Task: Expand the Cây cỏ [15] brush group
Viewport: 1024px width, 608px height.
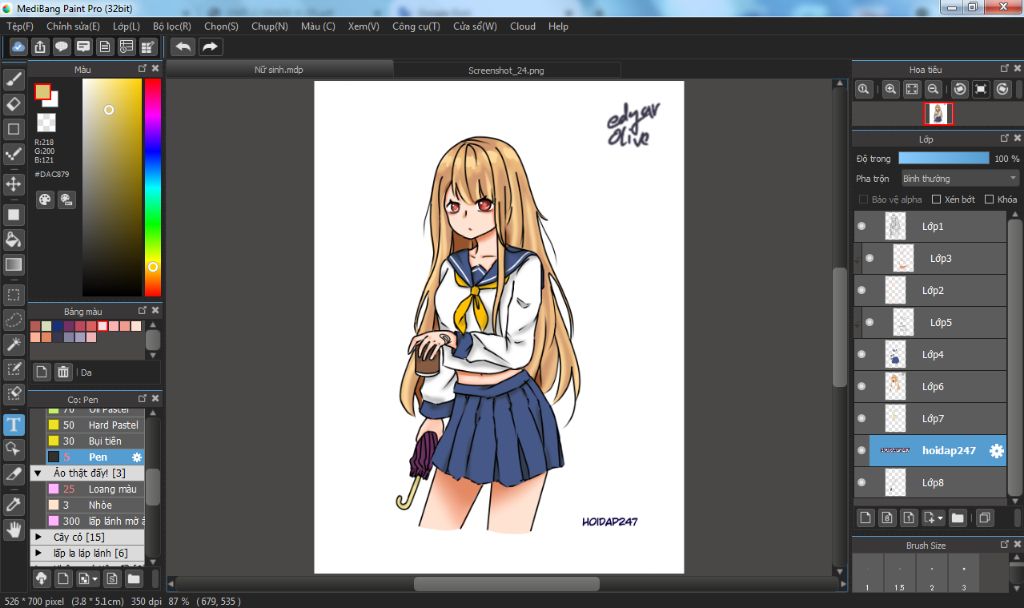Action: (38, 537)
